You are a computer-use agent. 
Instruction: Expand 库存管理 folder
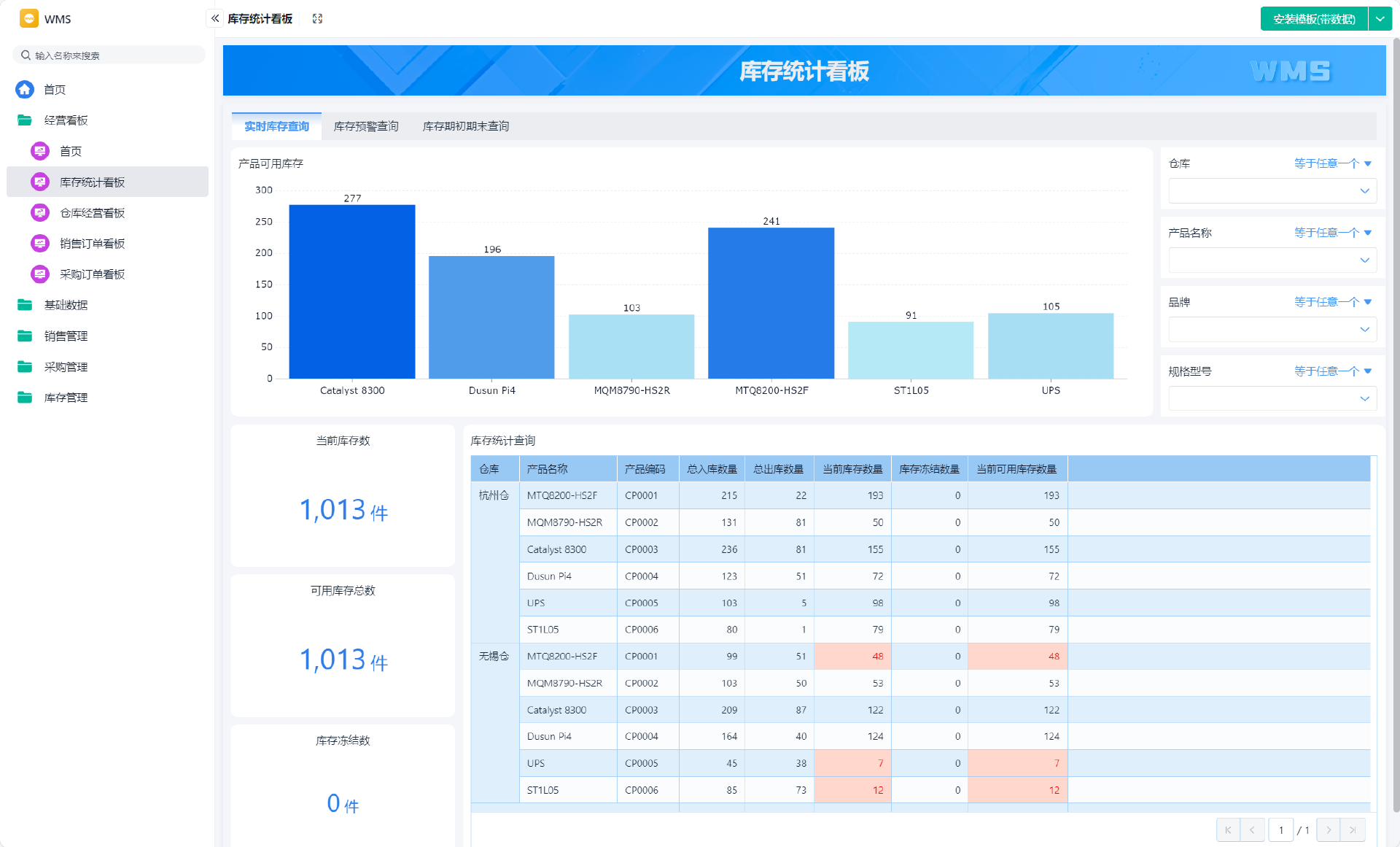tap(25, 398)
